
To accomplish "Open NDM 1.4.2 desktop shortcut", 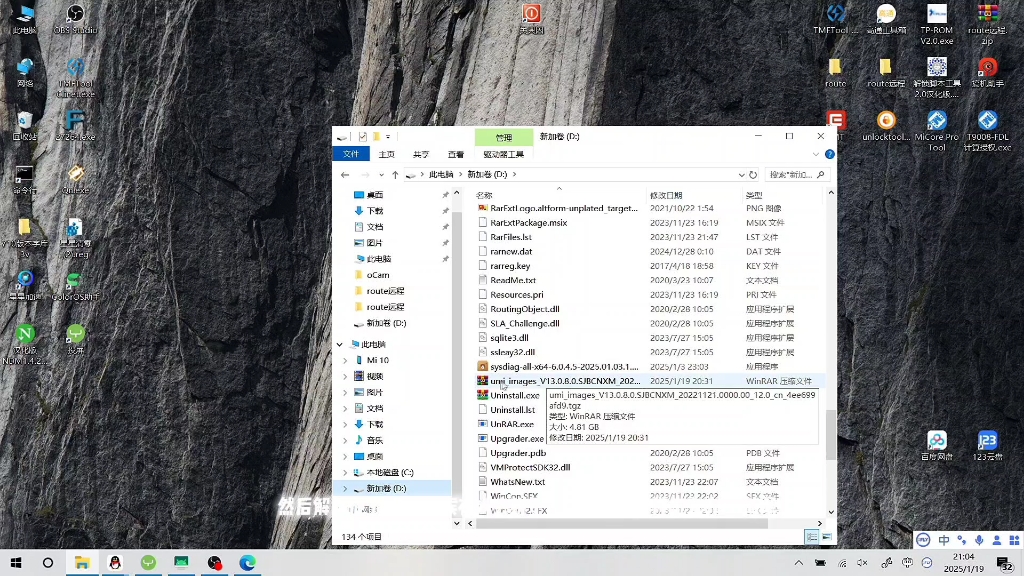I will (x=24, y=345).
